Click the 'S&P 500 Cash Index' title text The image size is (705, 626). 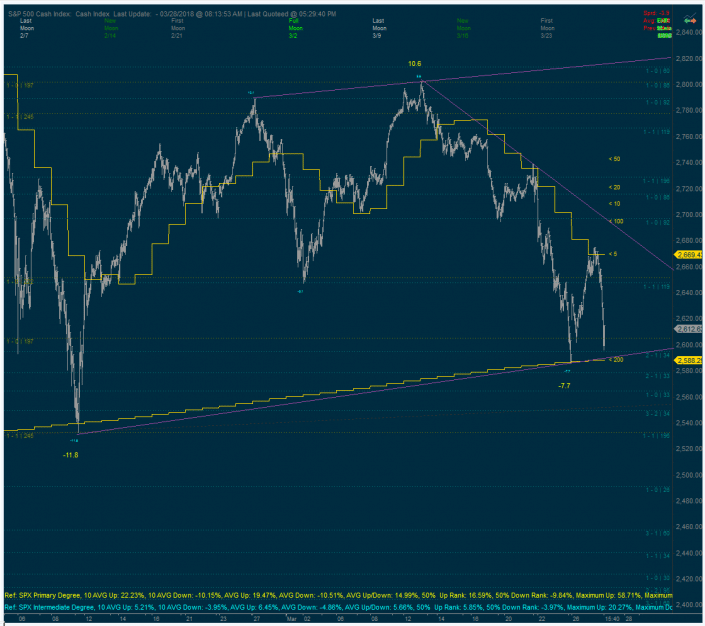point(39,14)
